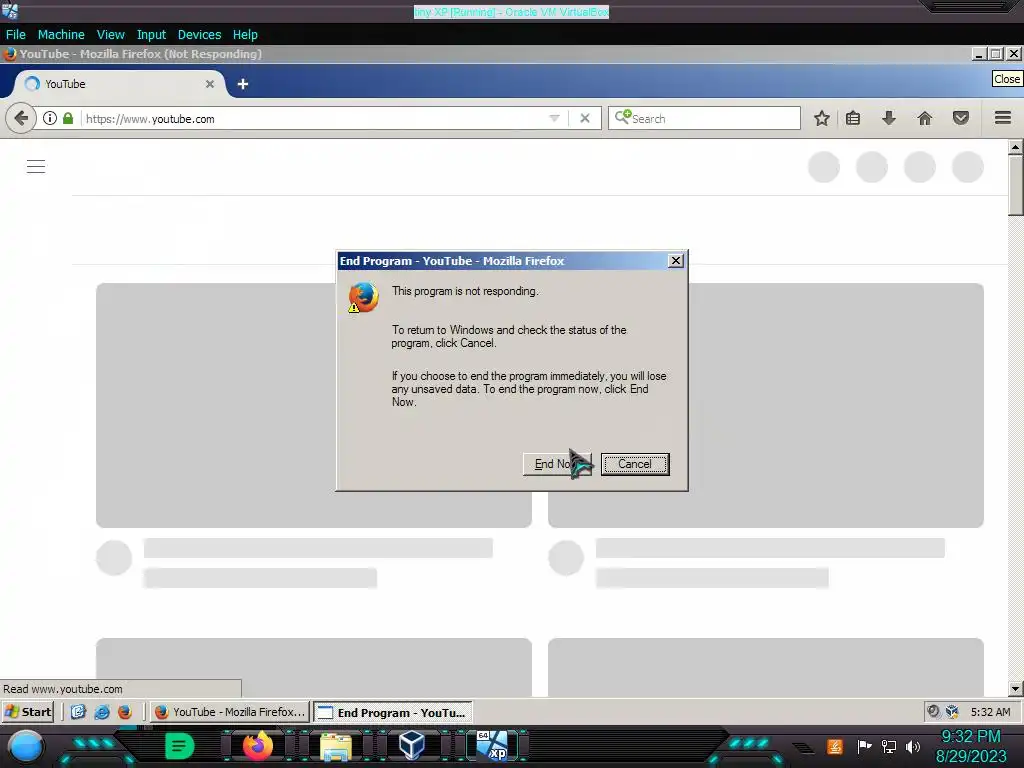This screenshot has width=1024, height=768.
Task: Launch Internet Explorer from quick launch
Action: 102,712
